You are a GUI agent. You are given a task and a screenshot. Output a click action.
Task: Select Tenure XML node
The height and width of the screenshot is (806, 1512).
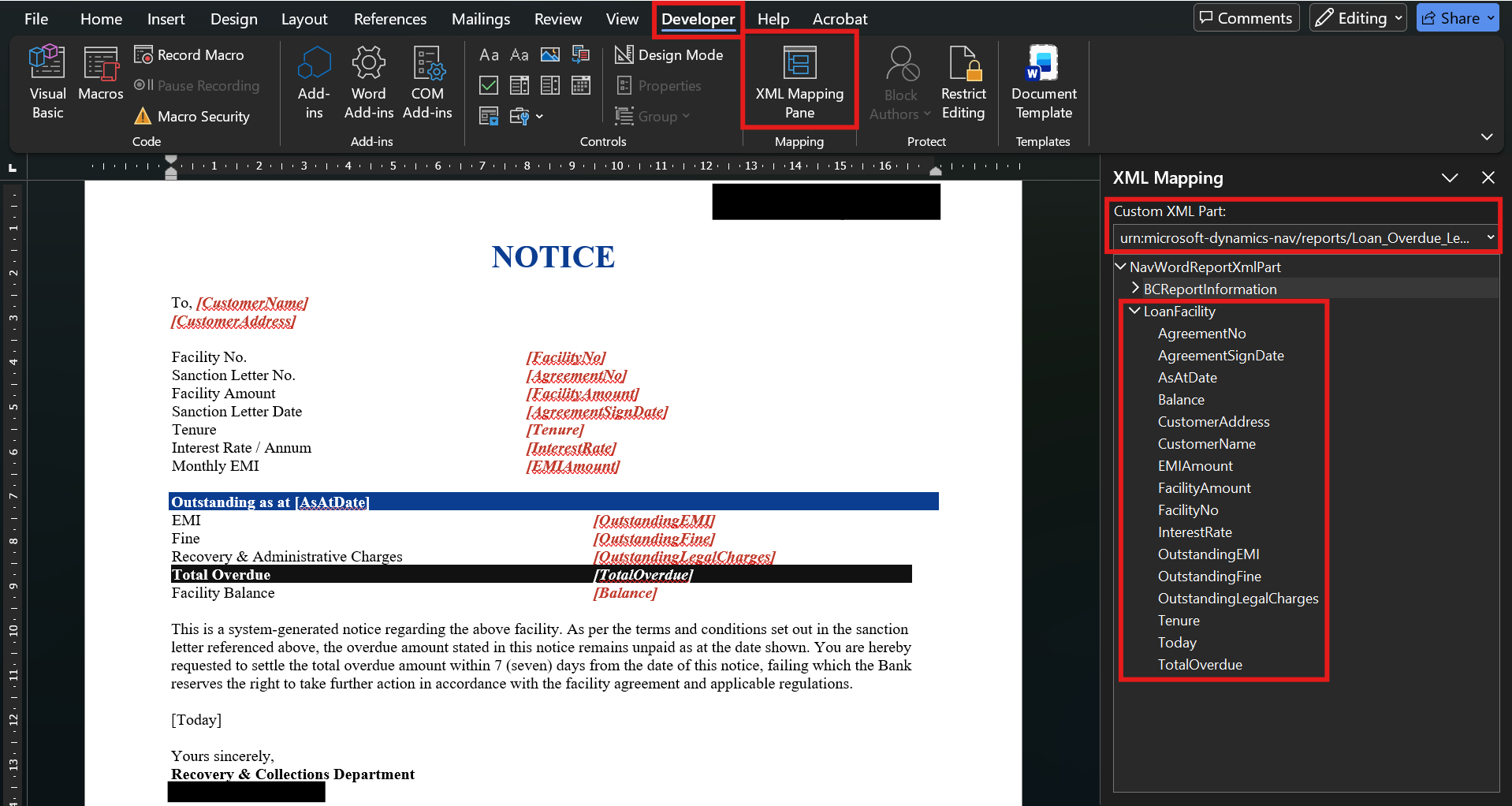[1179, 621]
